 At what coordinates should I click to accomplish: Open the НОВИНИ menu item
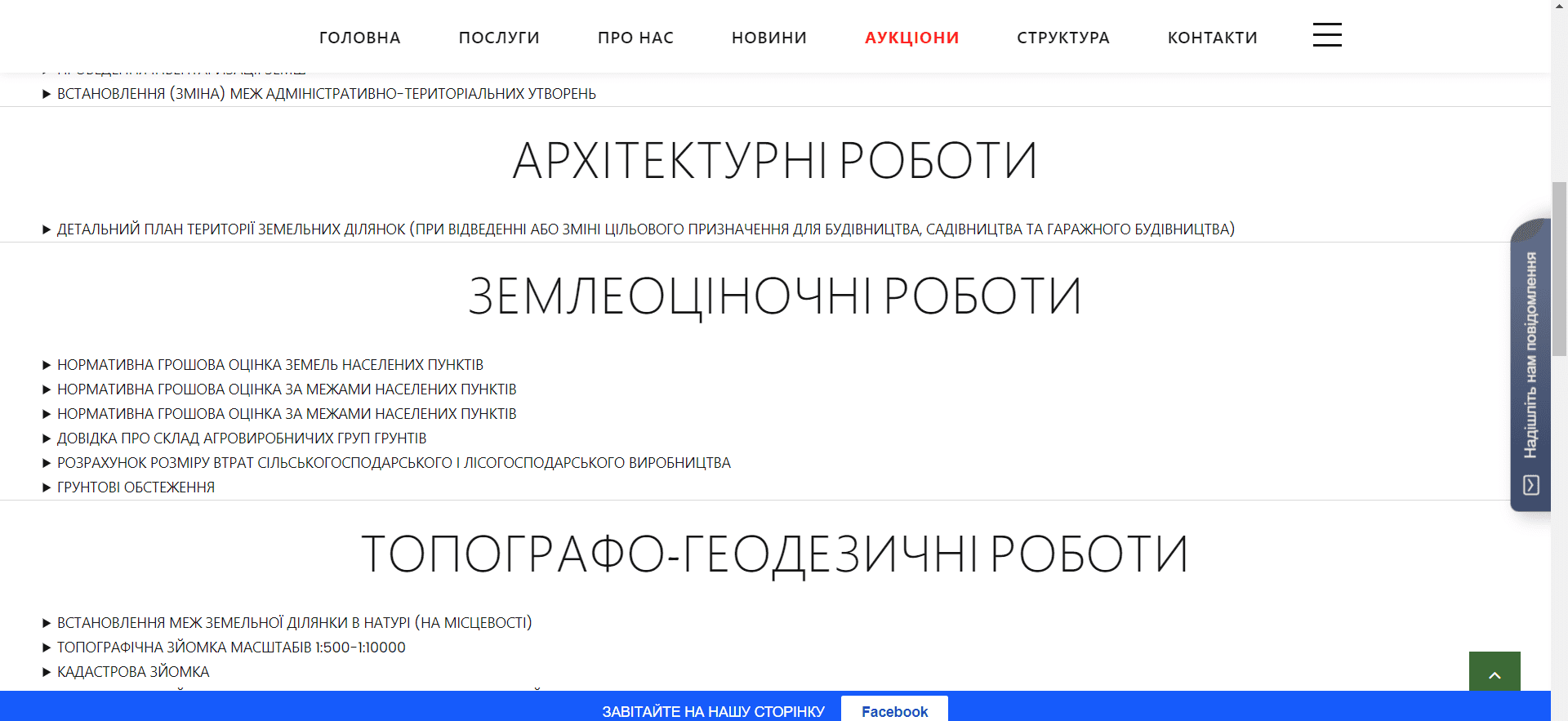tap(769, 38)
